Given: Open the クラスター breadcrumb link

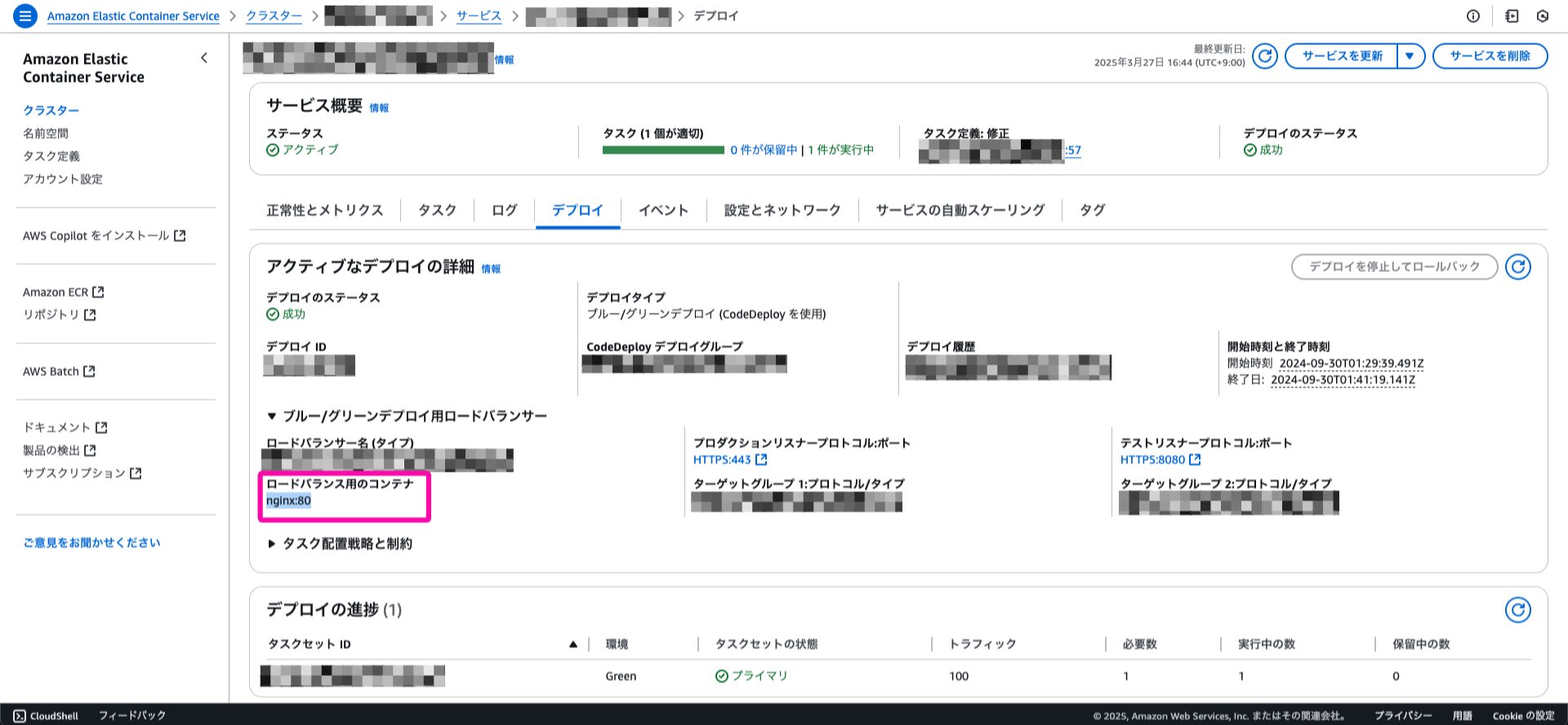Looking at the screenshot, I should (274, 16).
